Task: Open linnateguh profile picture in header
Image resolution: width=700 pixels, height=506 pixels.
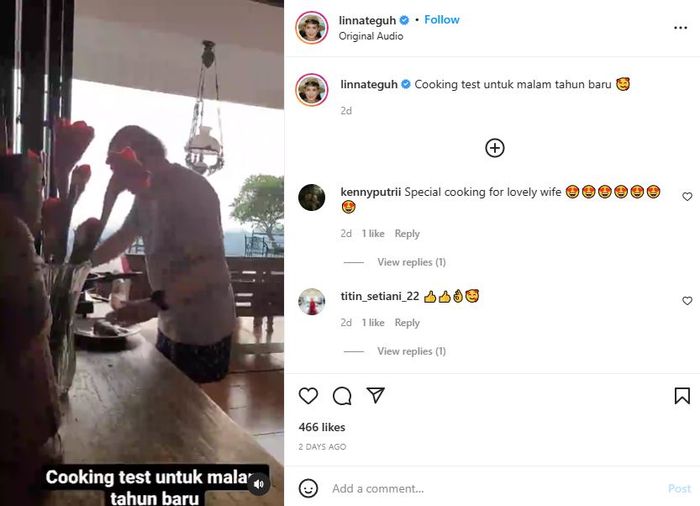Action: 312,28
